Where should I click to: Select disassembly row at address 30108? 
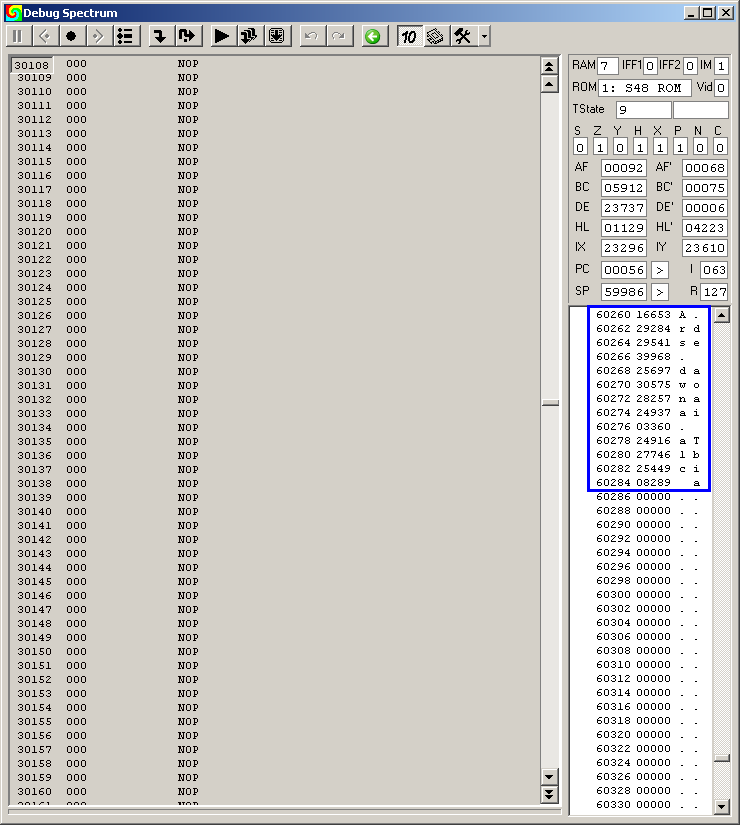click(x=275, y=64)
